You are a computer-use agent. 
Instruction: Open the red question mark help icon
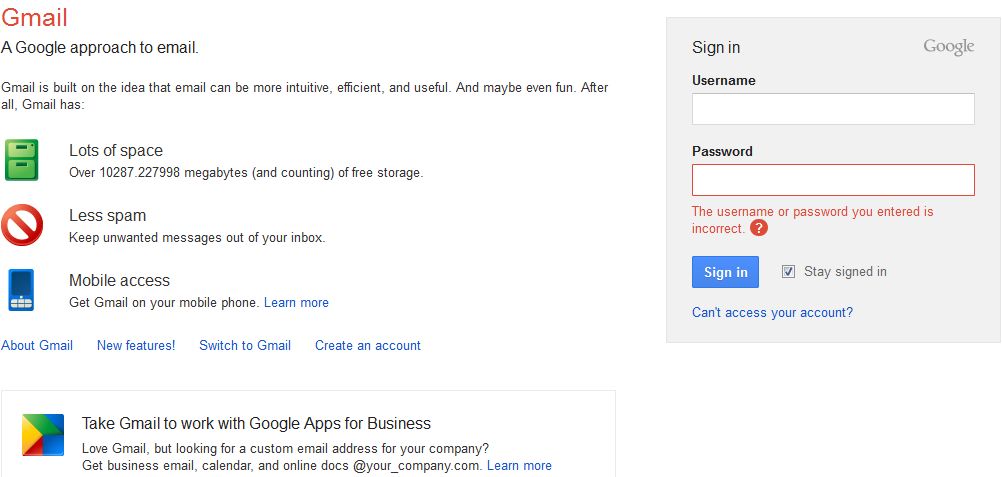tap(759, 228)
